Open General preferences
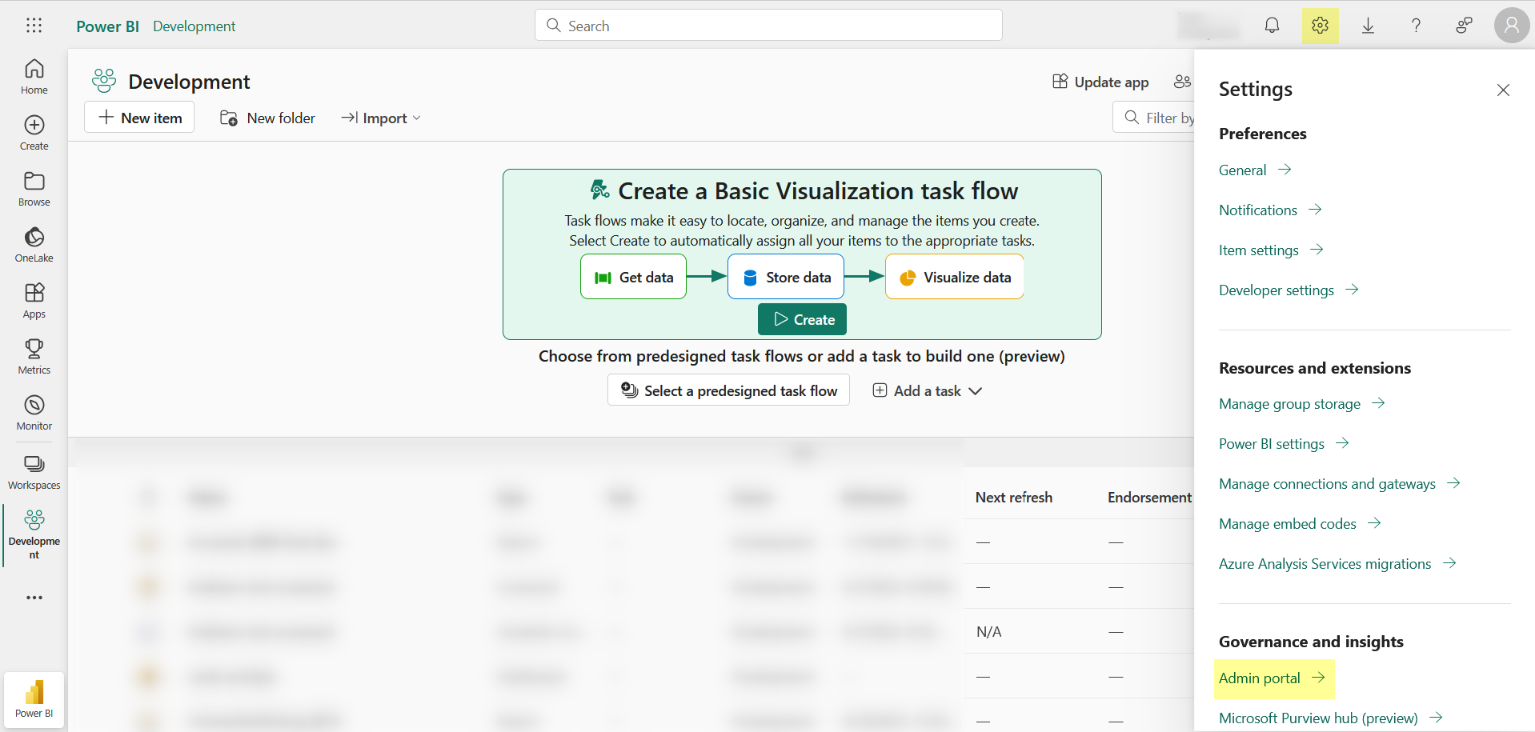The height and width of the screenshot is (732, 1535). coord(1255,170)
